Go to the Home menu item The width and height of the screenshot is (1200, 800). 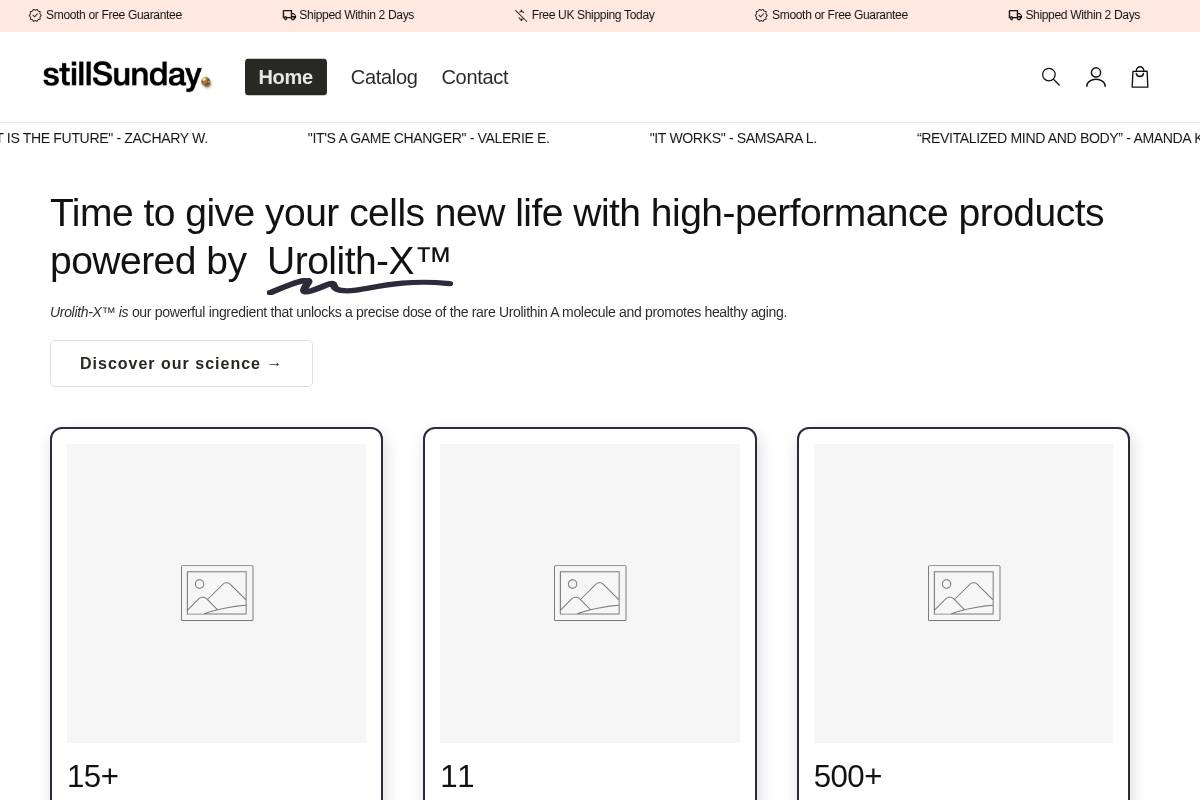point(286,77)
